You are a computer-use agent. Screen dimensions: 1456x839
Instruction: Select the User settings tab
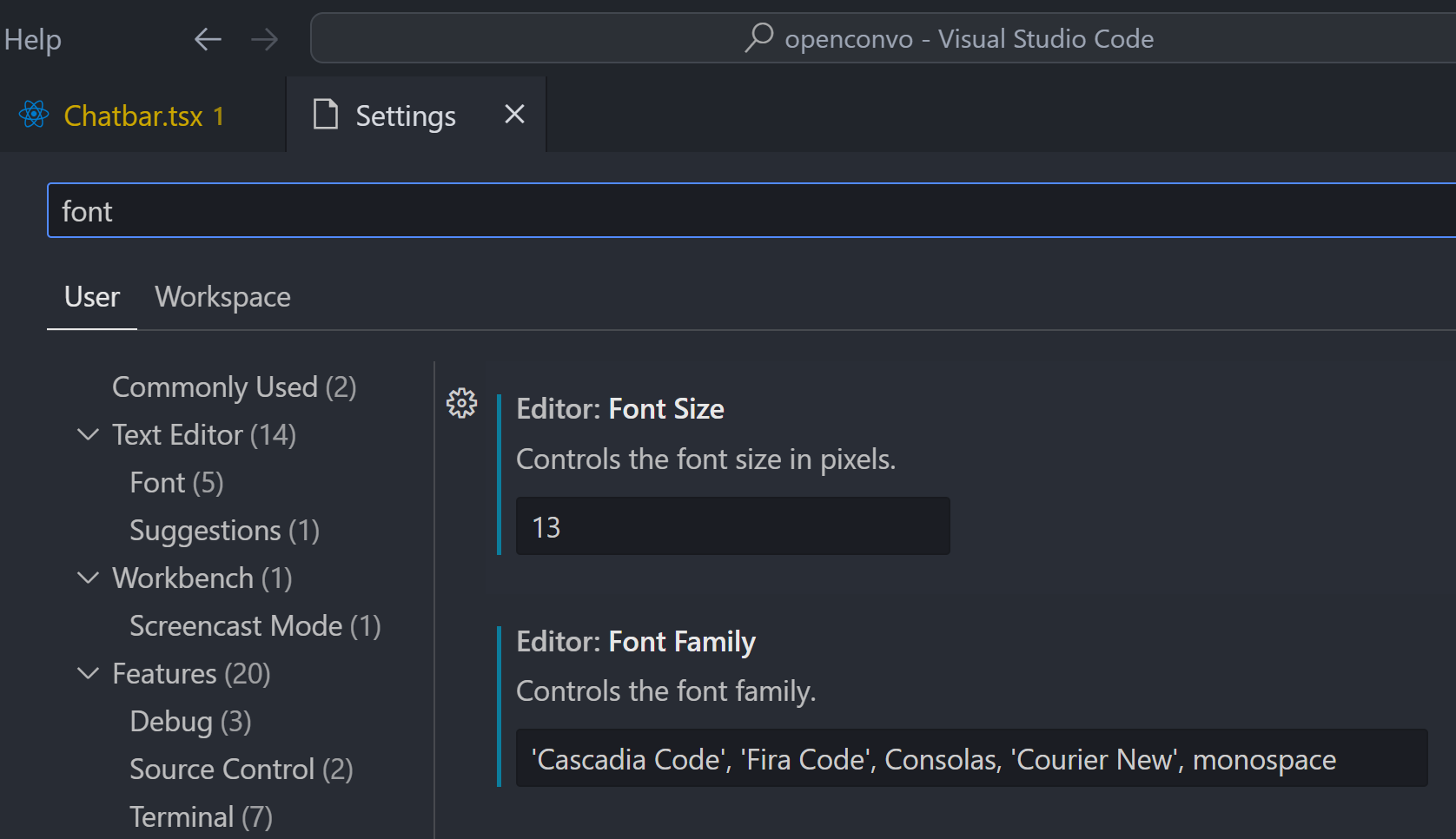(92, 297)
